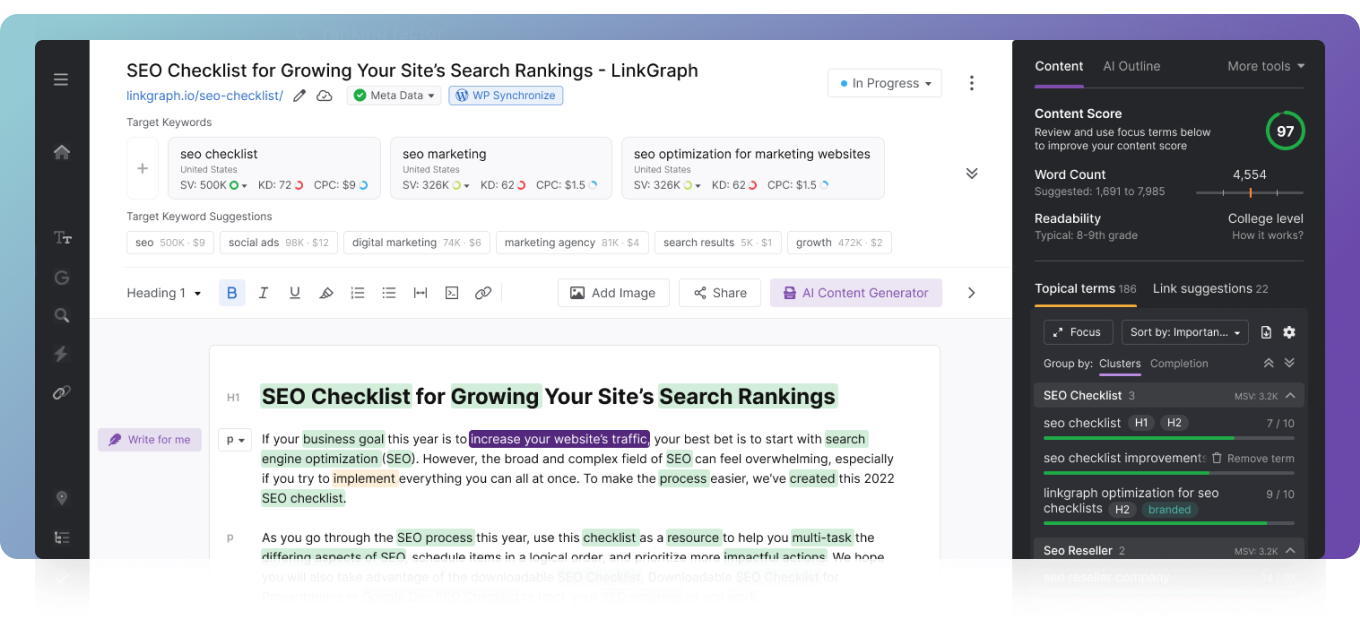Open the Google G sidebar icon

point(62,277)
